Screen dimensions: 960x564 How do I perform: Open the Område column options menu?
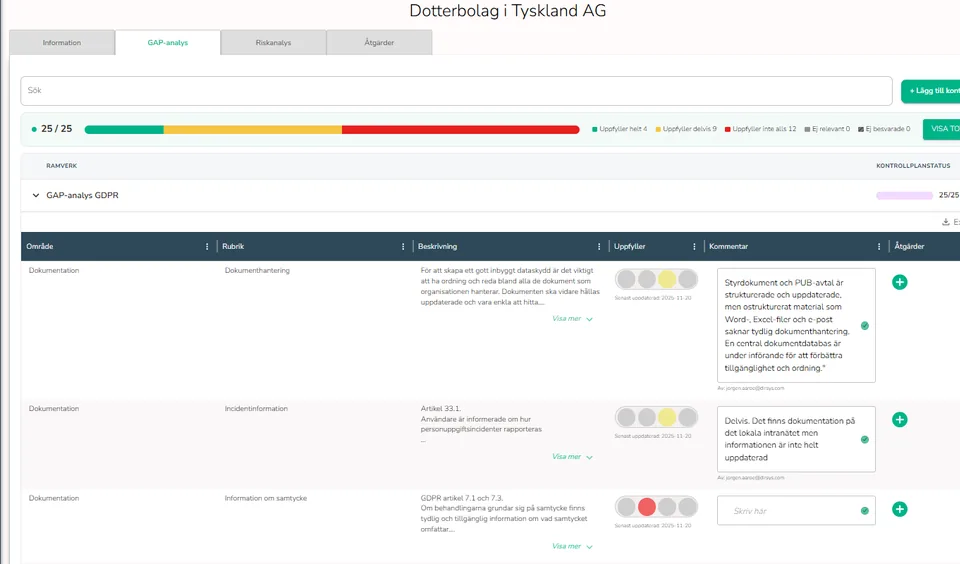[207, 246]
